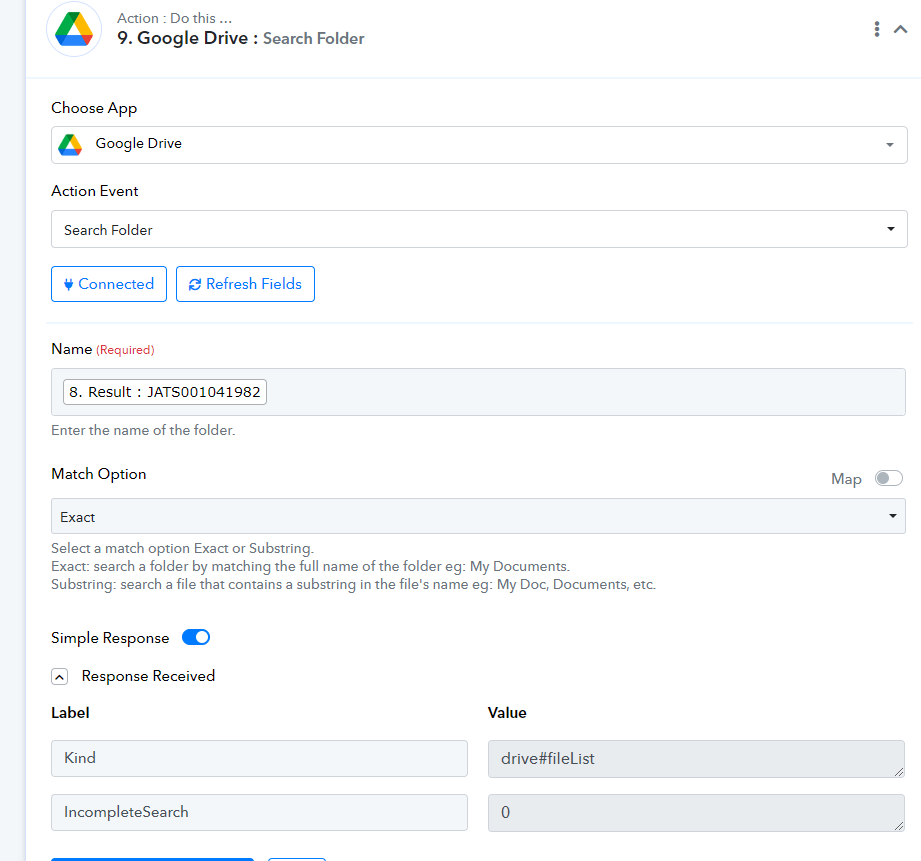Click the refresh icon in Refresh Fields button
The image size is (921, 861).
pos(194,285)
